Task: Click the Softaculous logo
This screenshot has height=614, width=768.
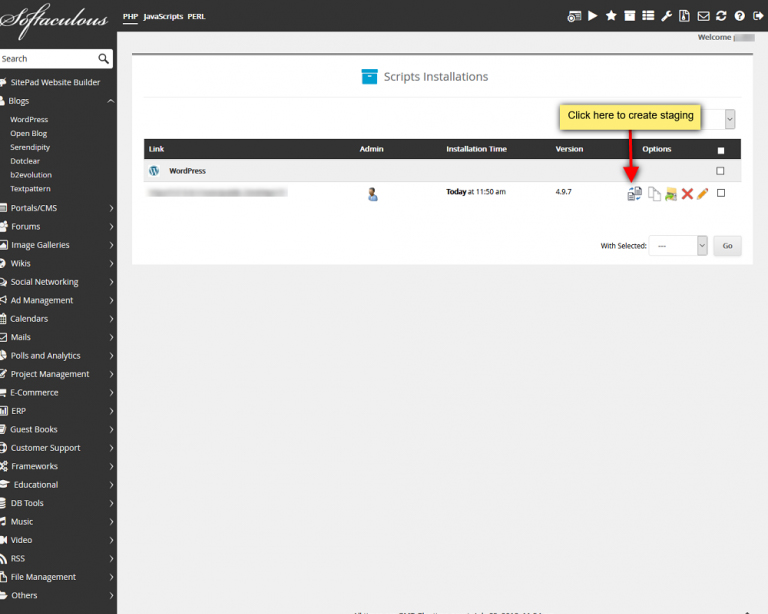Action: (53, 20)
